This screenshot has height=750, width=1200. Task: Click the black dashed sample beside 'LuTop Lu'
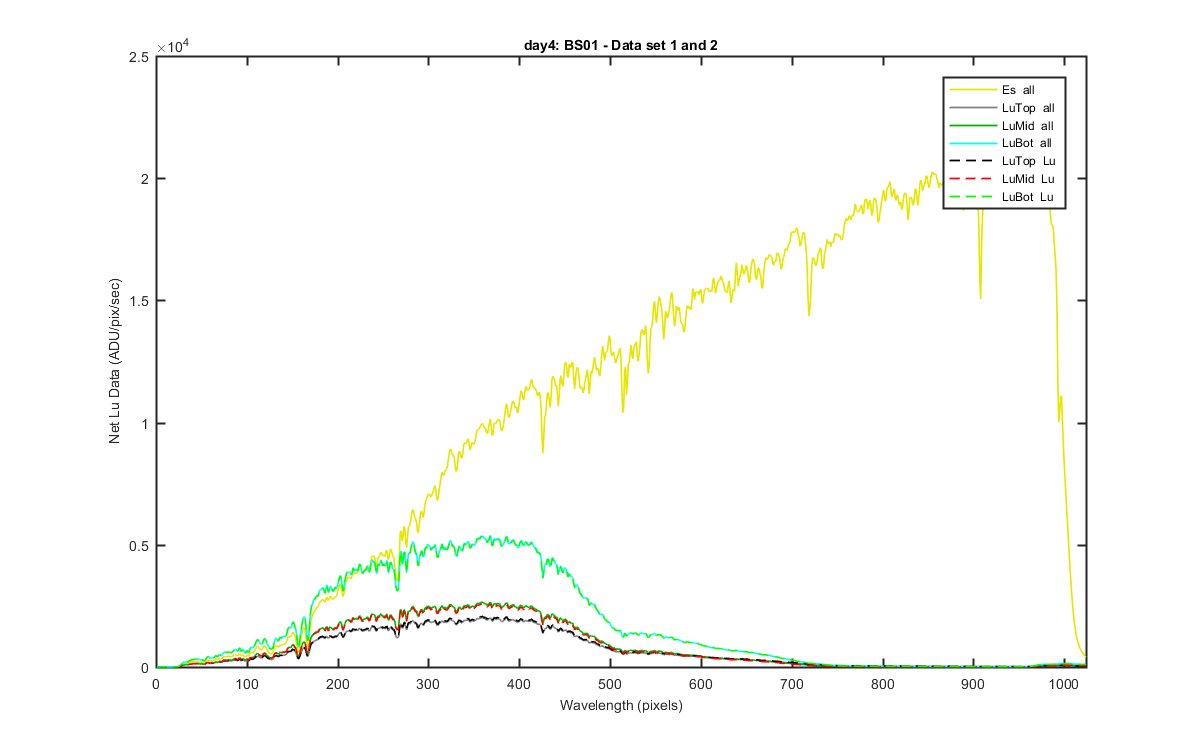coord(971,162)
